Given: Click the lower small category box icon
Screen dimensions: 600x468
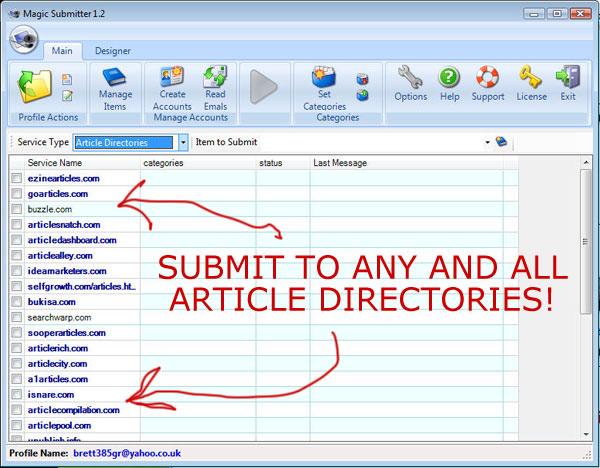Looking at the screenshot, I should point(362,95).
